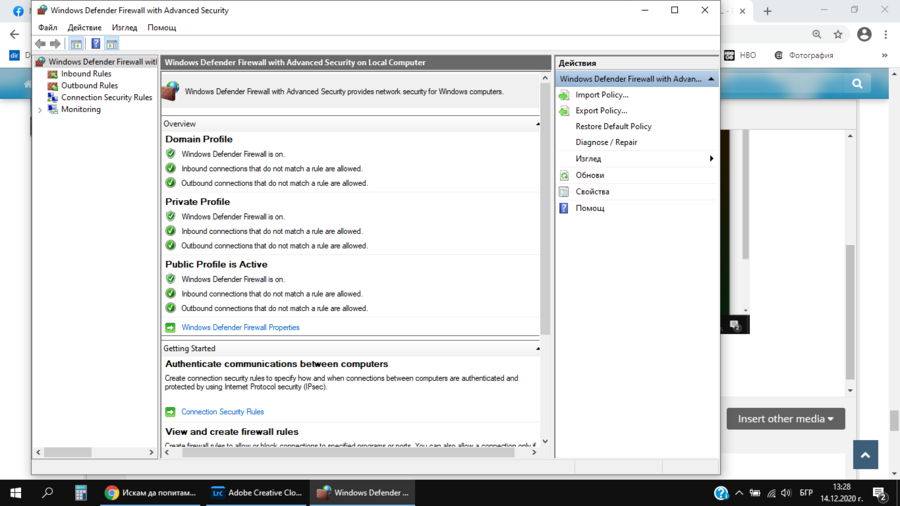Viewport: 900px width, 506px height.
Task: Click the battery icon in the system tray
Action: click(755, 493)
